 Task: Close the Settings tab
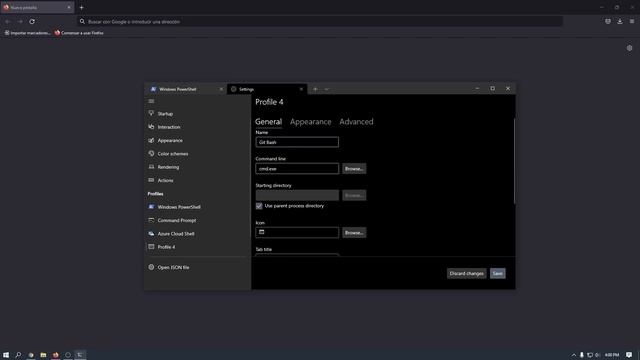[x=301, y=89]
